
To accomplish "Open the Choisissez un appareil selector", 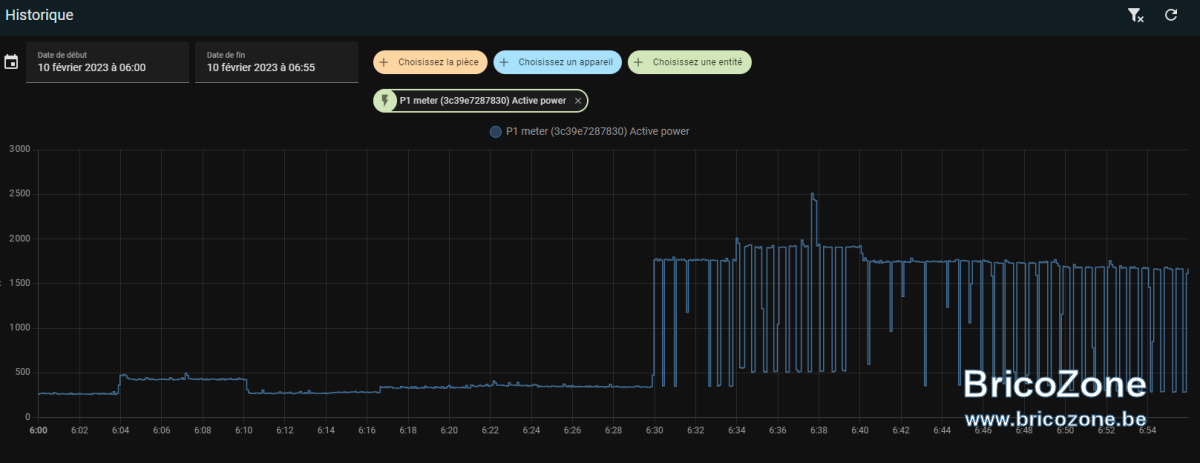I will coord(557,62).
